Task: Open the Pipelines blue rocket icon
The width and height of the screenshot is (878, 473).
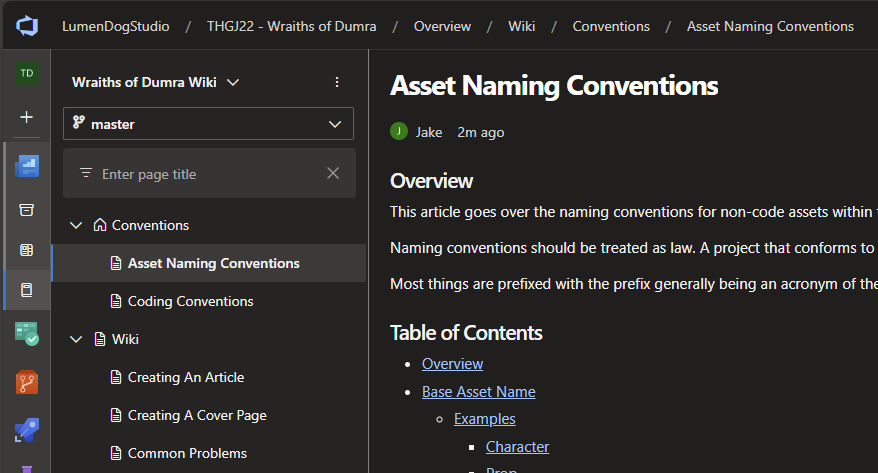Action: 27,430
